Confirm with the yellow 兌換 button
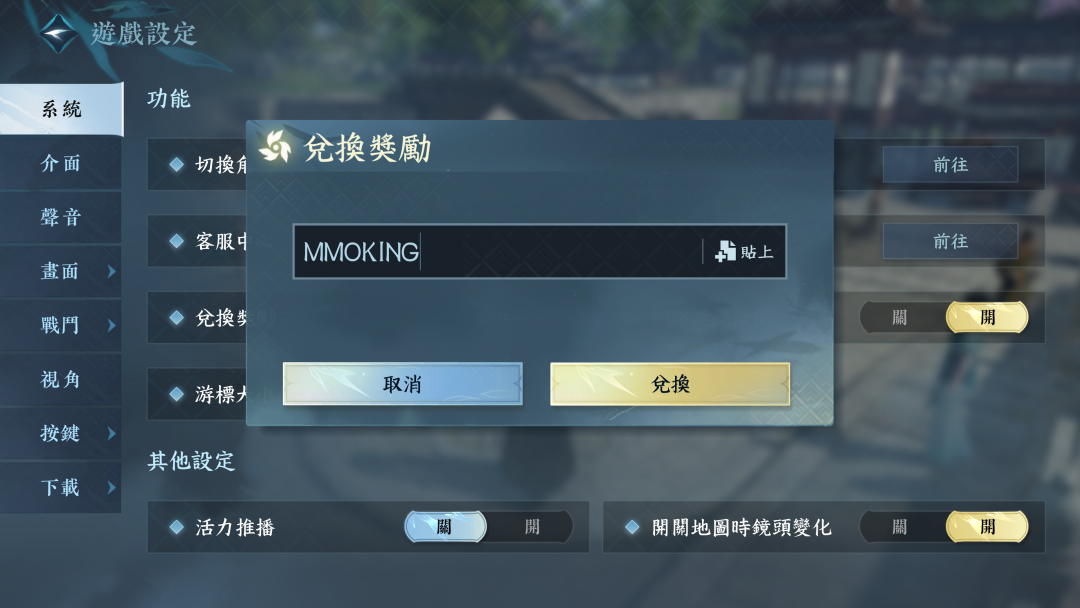 [670, 384]
